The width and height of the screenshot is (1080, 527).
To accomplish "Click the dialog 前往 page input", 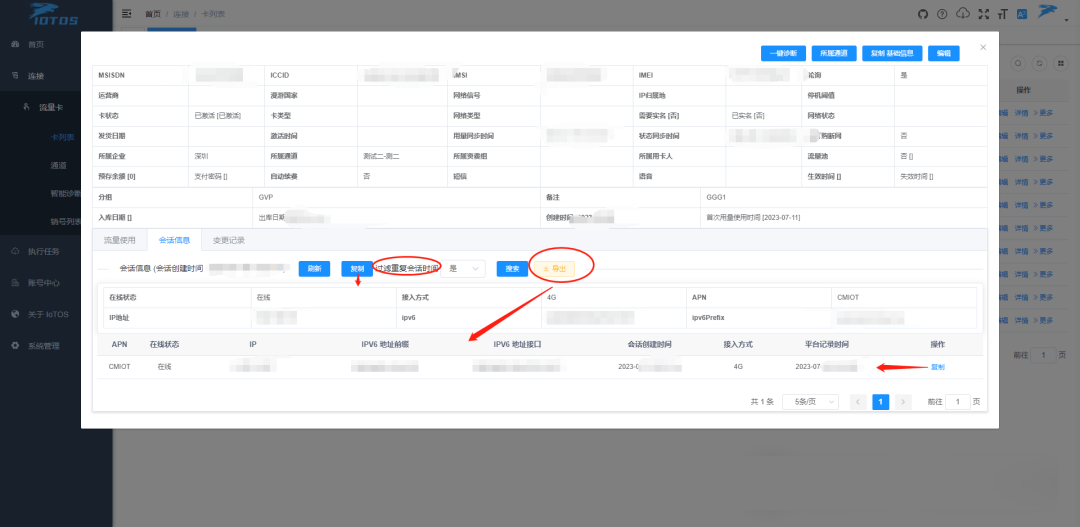I will click(x=958, y=402).
